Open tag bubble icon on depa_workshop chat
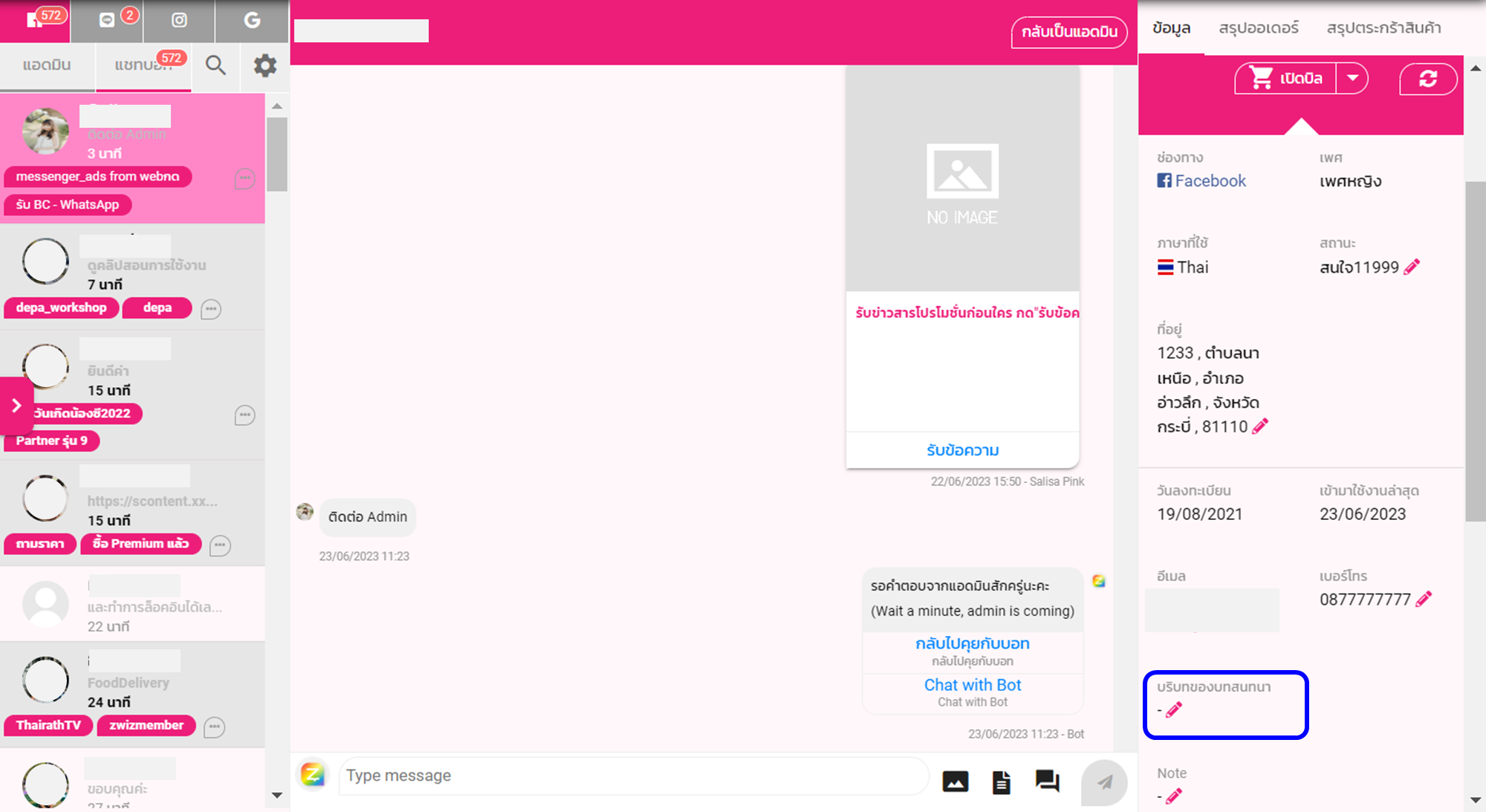1486x812 pixels. tap(211, 309)
